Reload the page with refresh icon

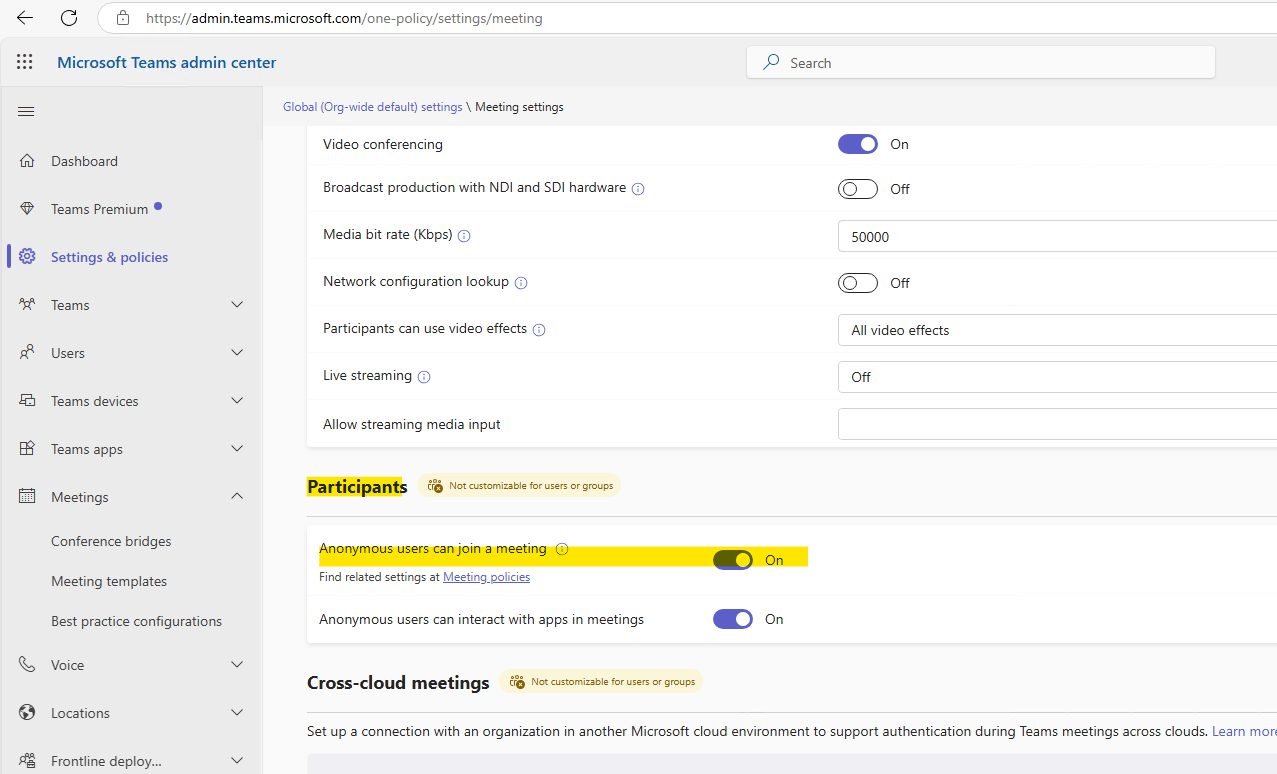point(69,18)
